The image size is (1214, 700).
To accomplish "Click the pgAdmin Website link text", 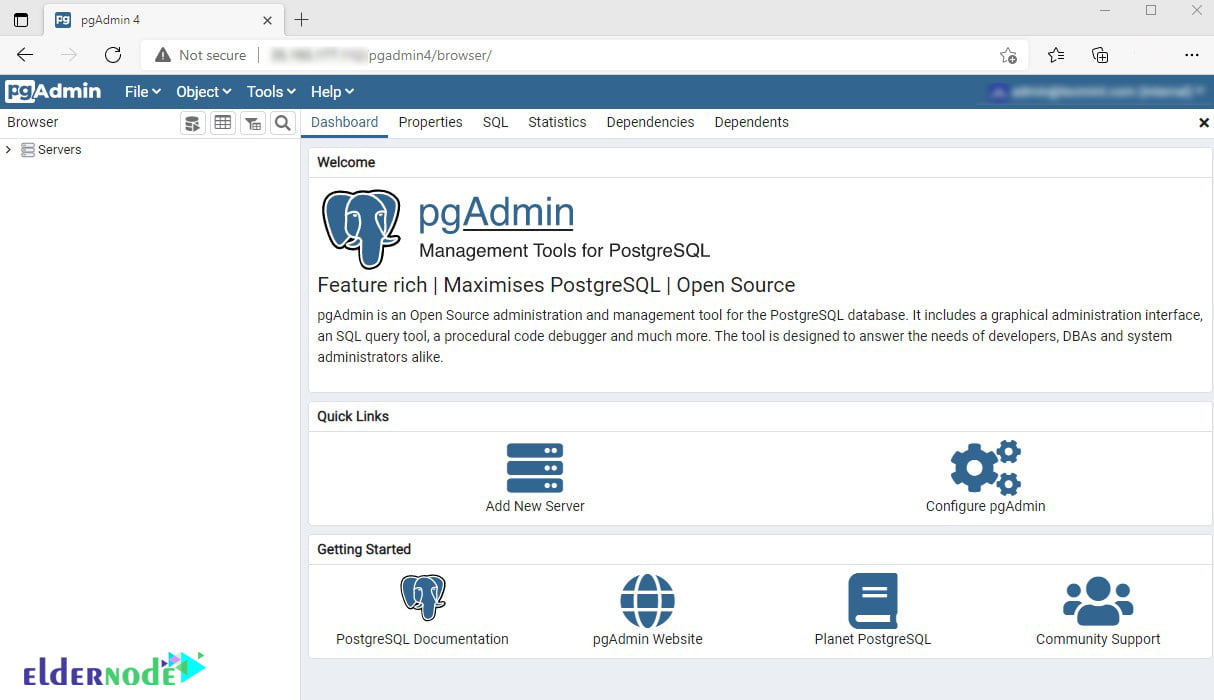I will pyautogui.click(x=648, y=639).
